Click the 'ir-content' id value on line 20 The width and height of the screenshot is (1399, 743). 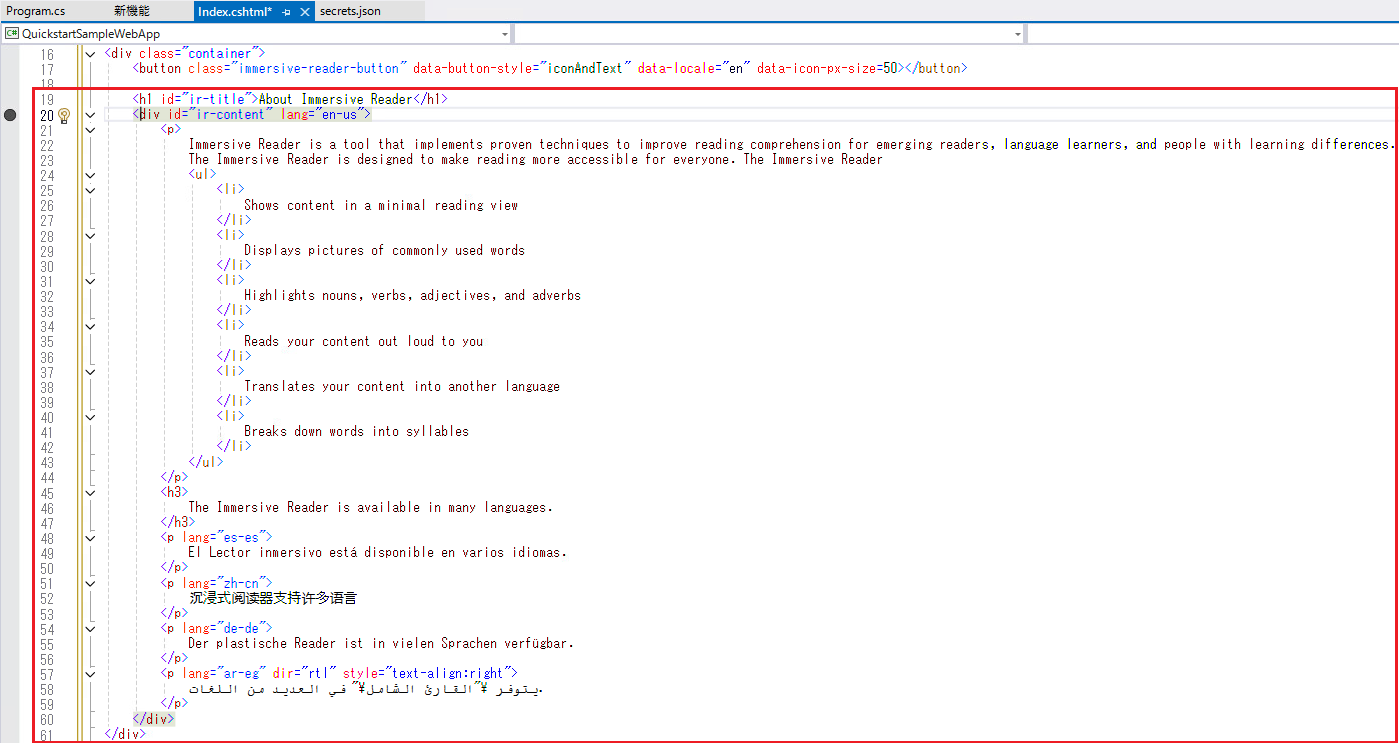click(232, 115)
